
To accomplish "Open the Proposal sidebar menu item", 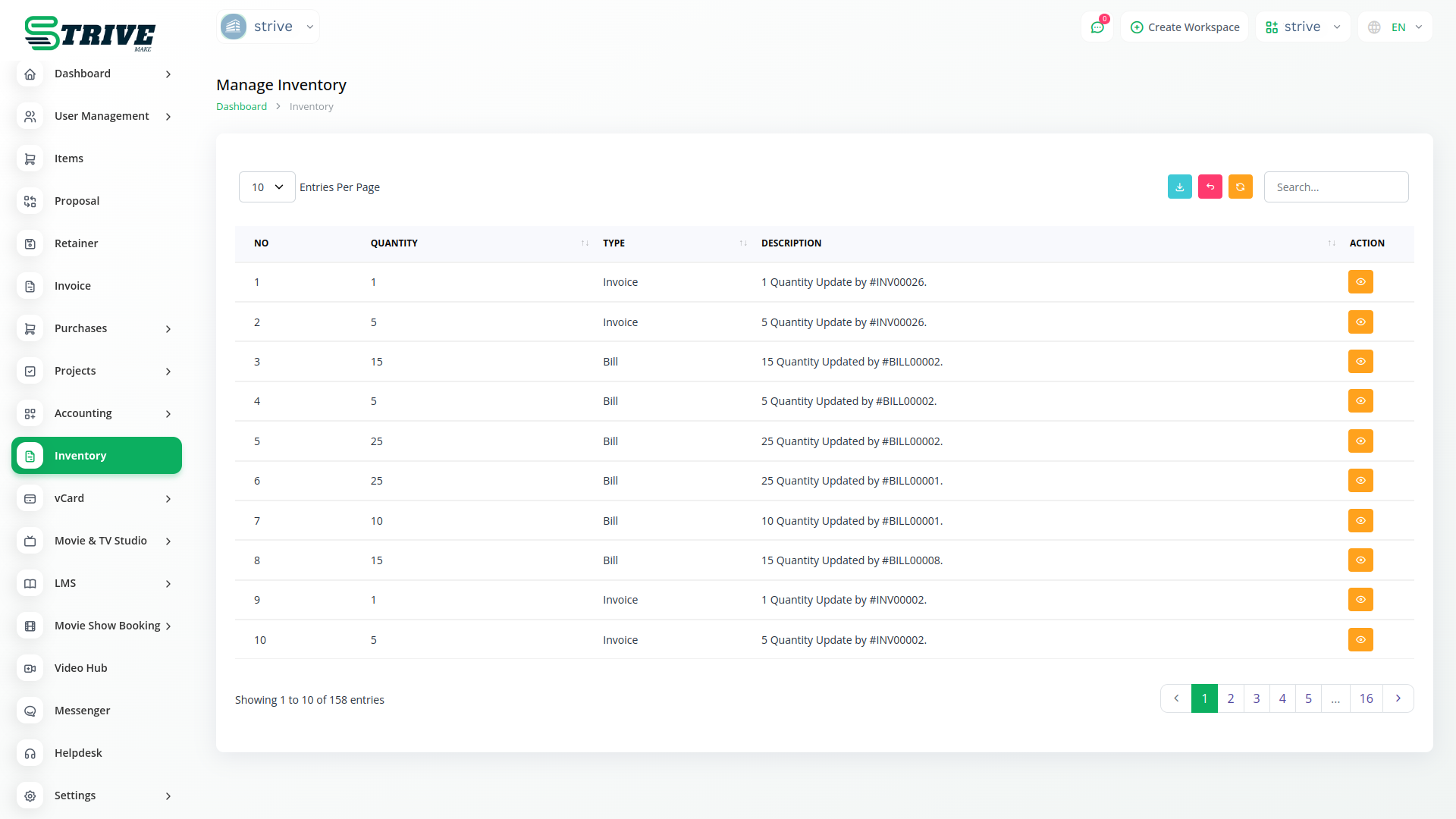I will pos(77,201).
